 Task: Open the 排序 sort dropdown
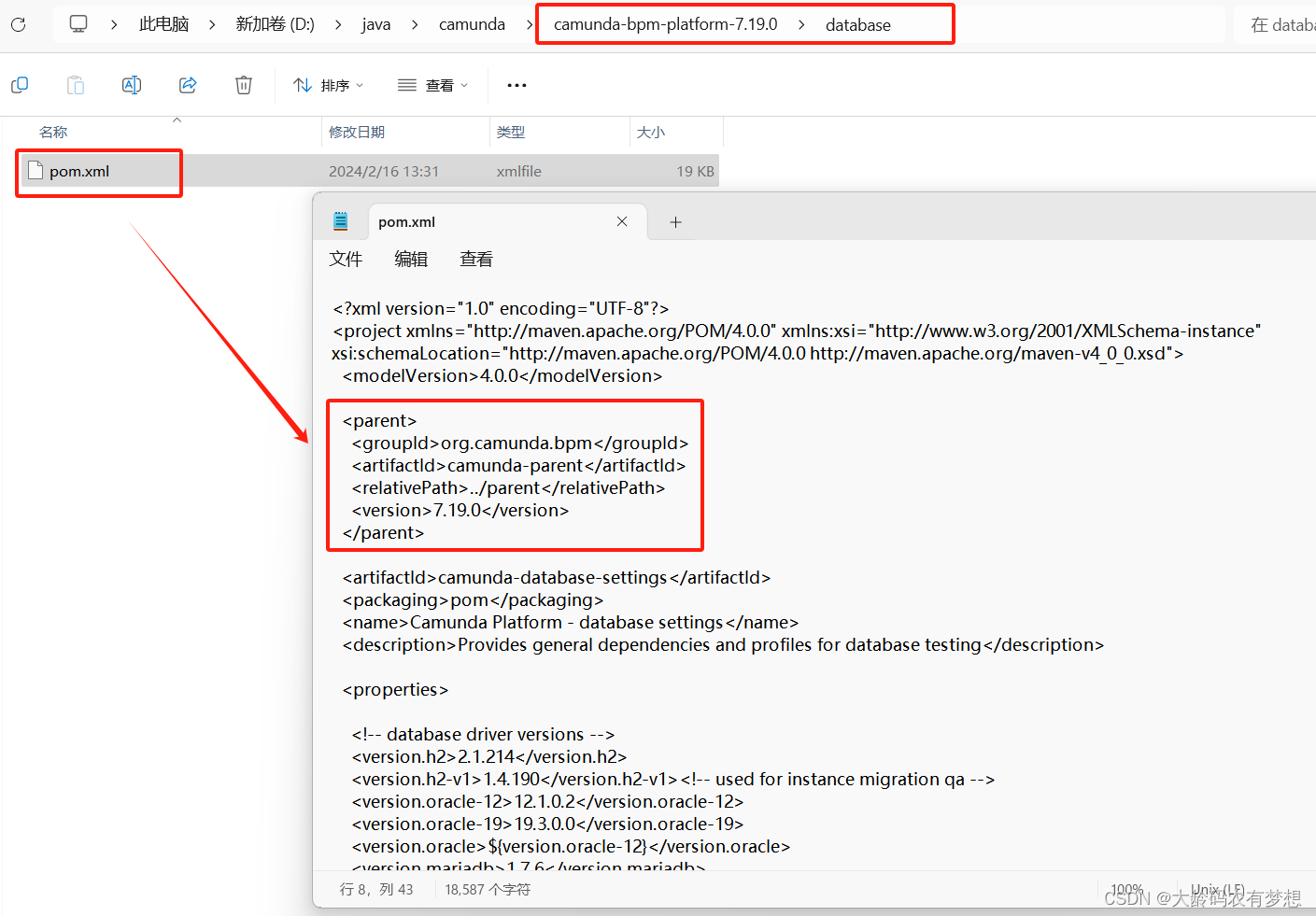point(328,85)
